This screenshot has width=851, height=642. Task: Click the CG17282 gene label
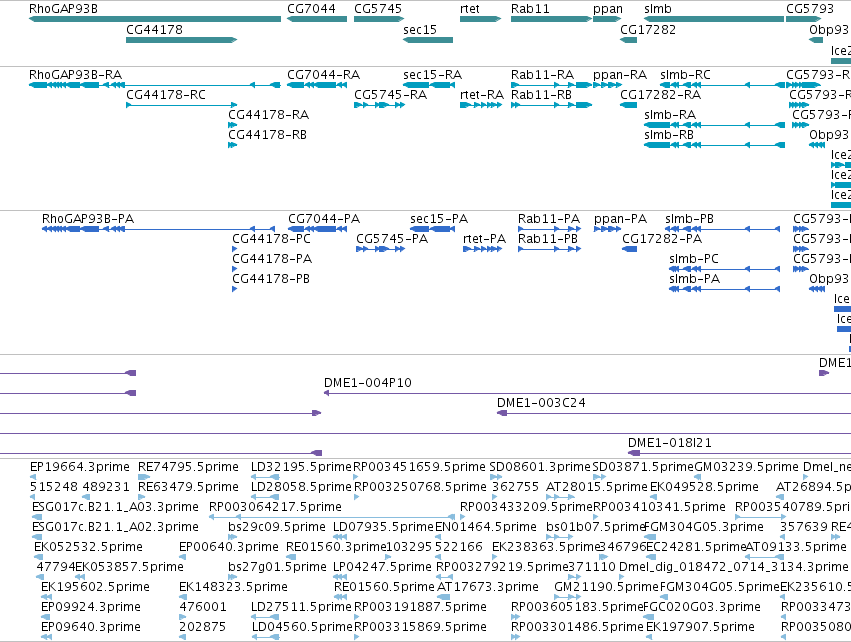648,29
